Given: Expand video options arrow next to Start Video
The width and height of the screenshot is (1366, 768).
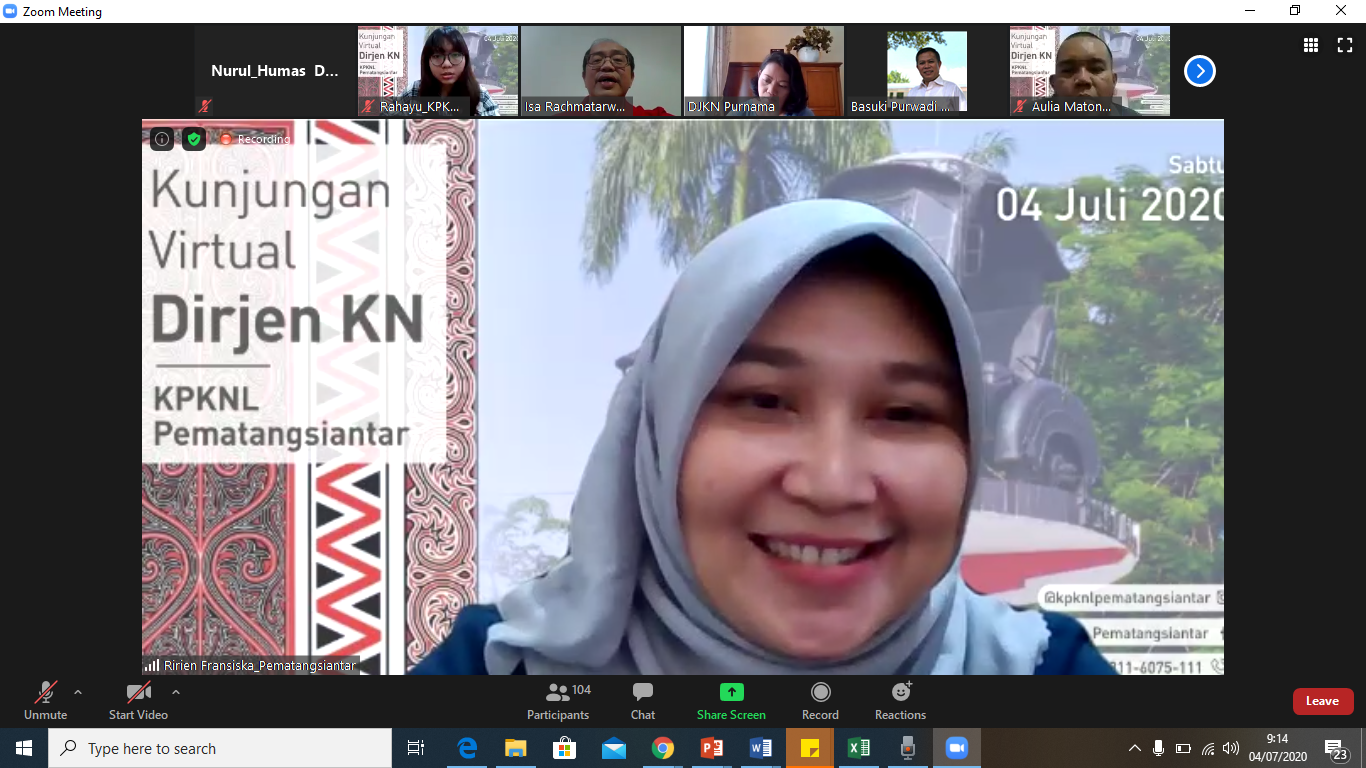Looking at the screenshot, I should pos(176,692).
